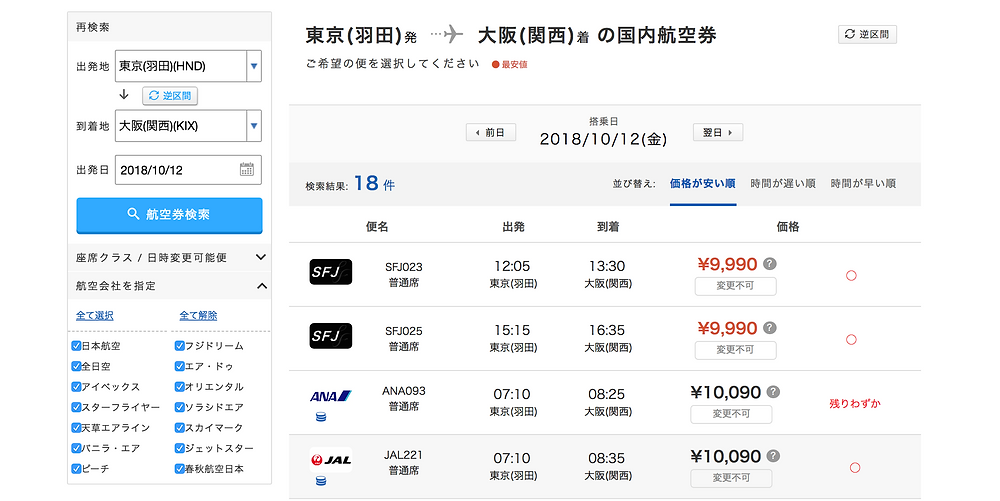Select the availability circle for flight SFJ025
The width and height of the screenshot is (1000, 501).
tap(851, 340)
